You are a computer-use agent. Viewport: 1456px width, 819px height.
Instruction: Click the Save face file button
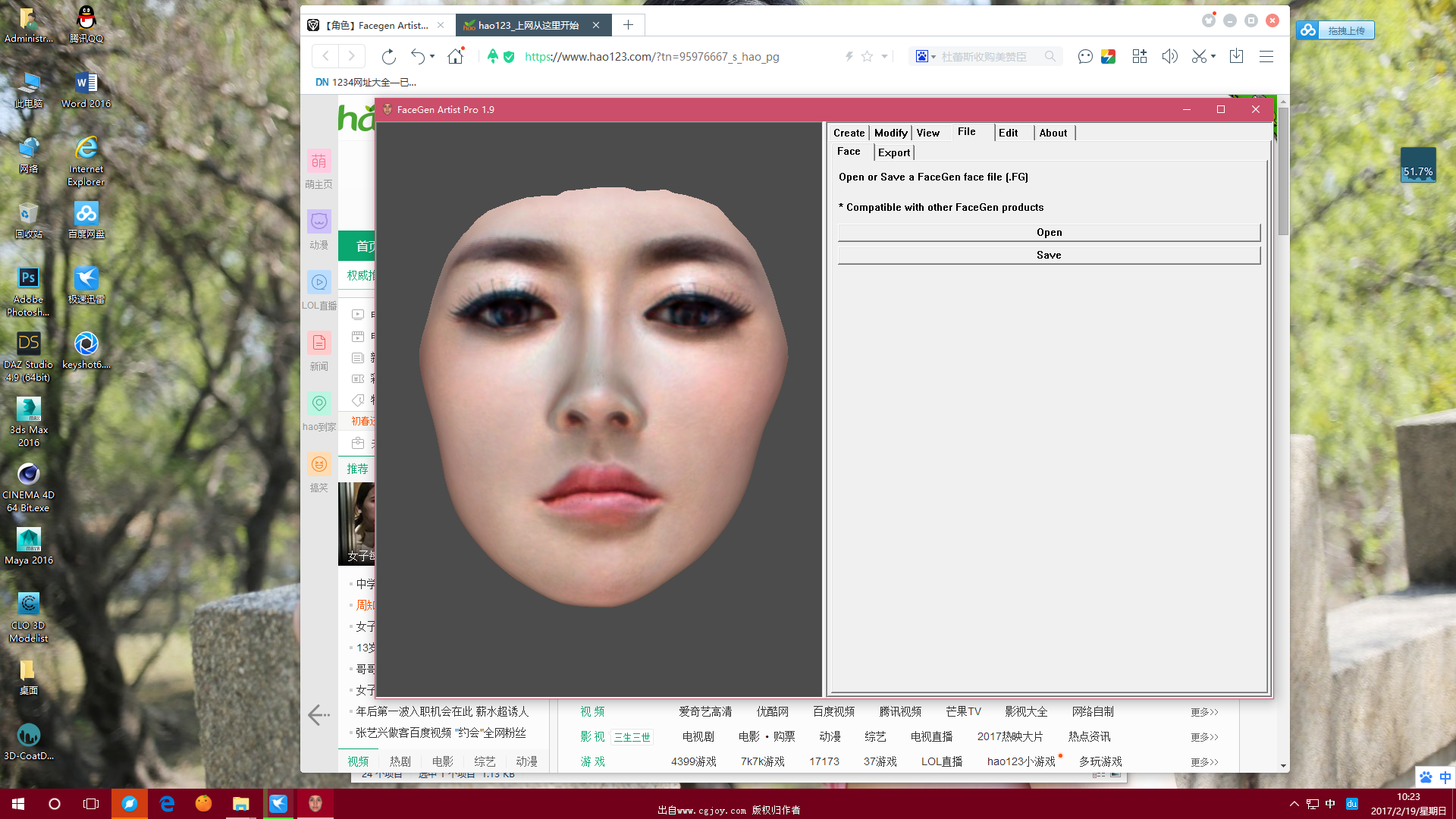(x=1049, y=255)
